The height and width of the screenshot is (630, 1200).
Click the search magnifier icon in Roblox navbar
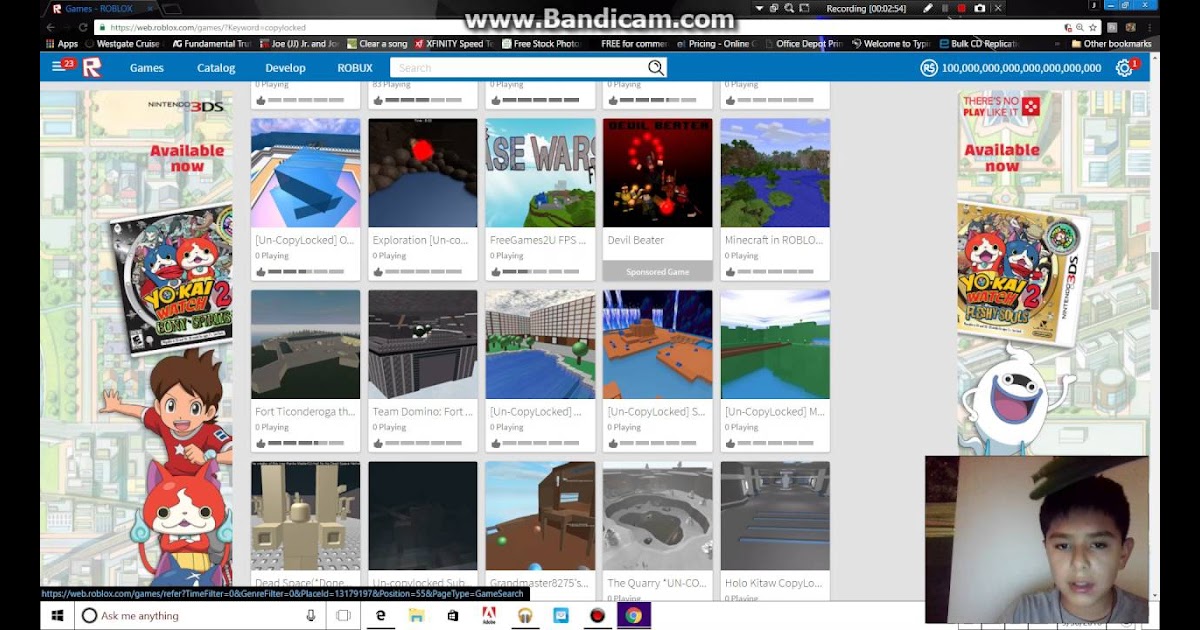[x=655, y=68]
